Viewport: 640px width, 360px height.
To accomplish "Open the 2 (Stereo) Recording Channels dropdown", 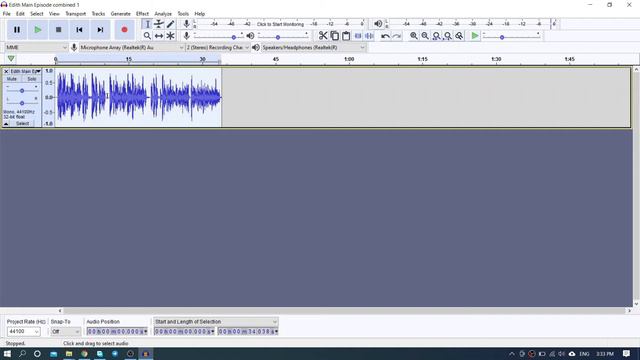I will pos(218,47).
